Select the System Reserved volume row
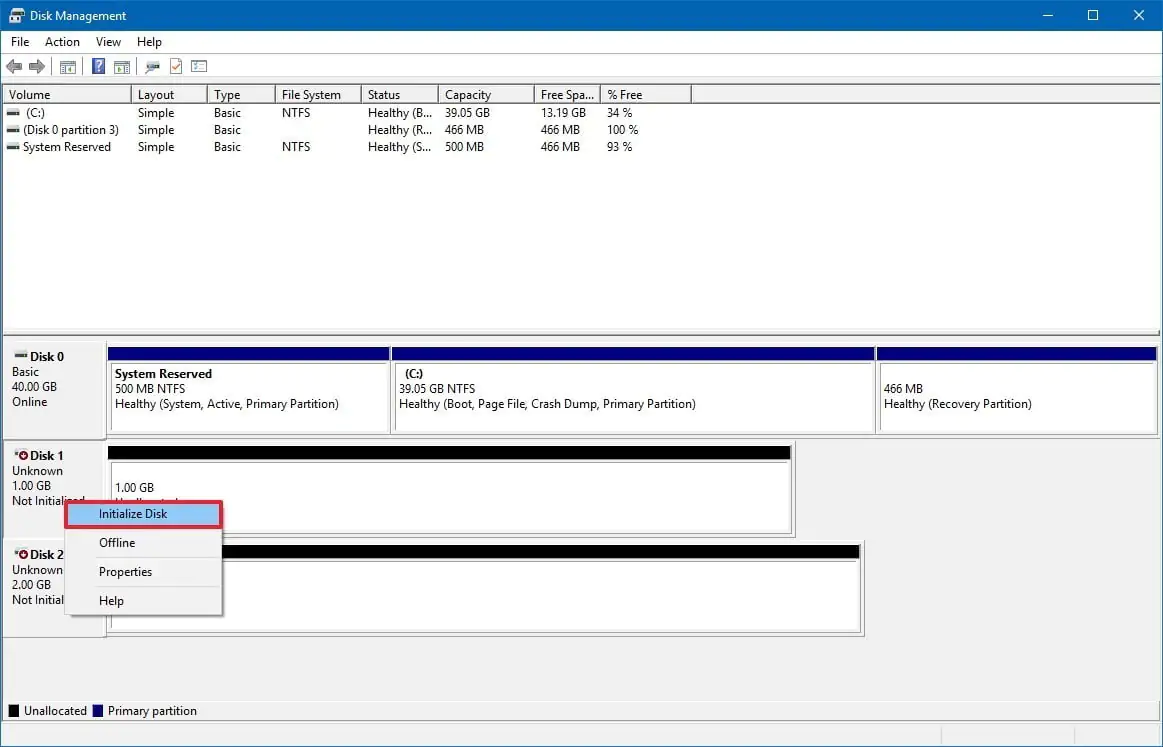This screenshot has width=1163, height=747. coord(66,147)
